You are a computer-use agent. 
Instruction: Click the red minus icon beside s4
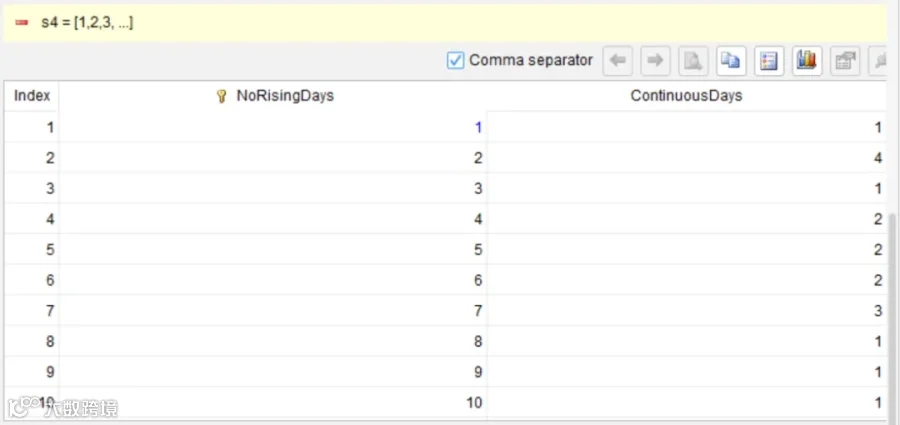coord(22,23)
